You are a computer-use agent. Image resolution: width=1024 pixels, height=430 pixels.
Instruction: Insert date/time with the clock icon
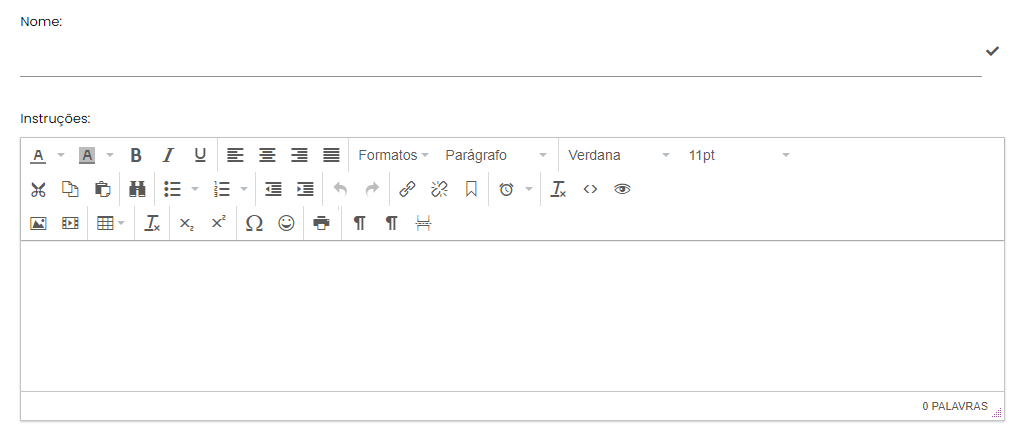coord(506,190)
